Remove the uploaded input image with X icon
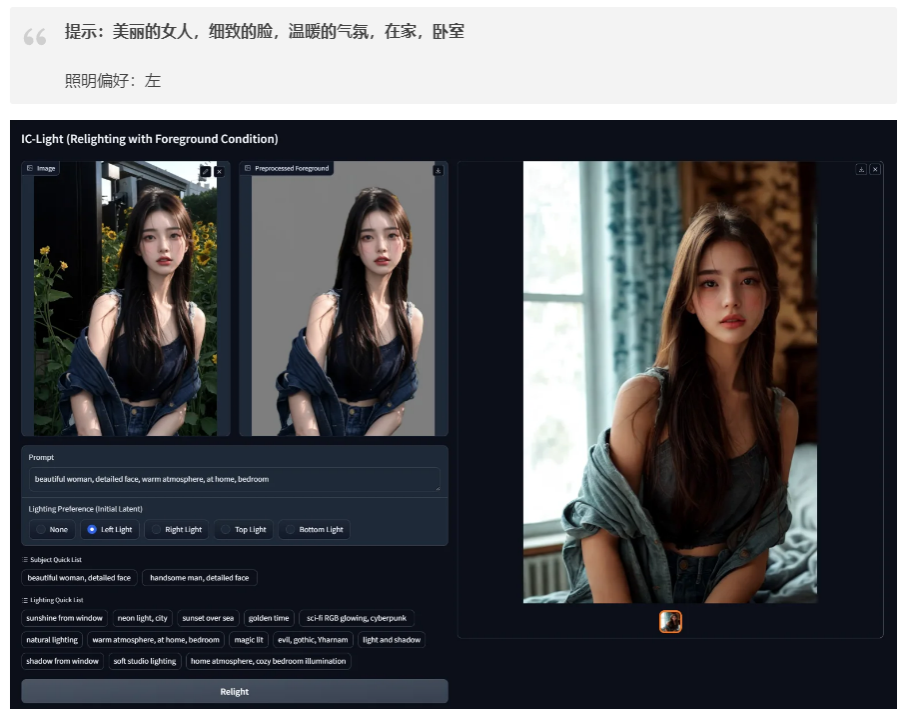Screen dimensions: 902x716 coord(219,171)
